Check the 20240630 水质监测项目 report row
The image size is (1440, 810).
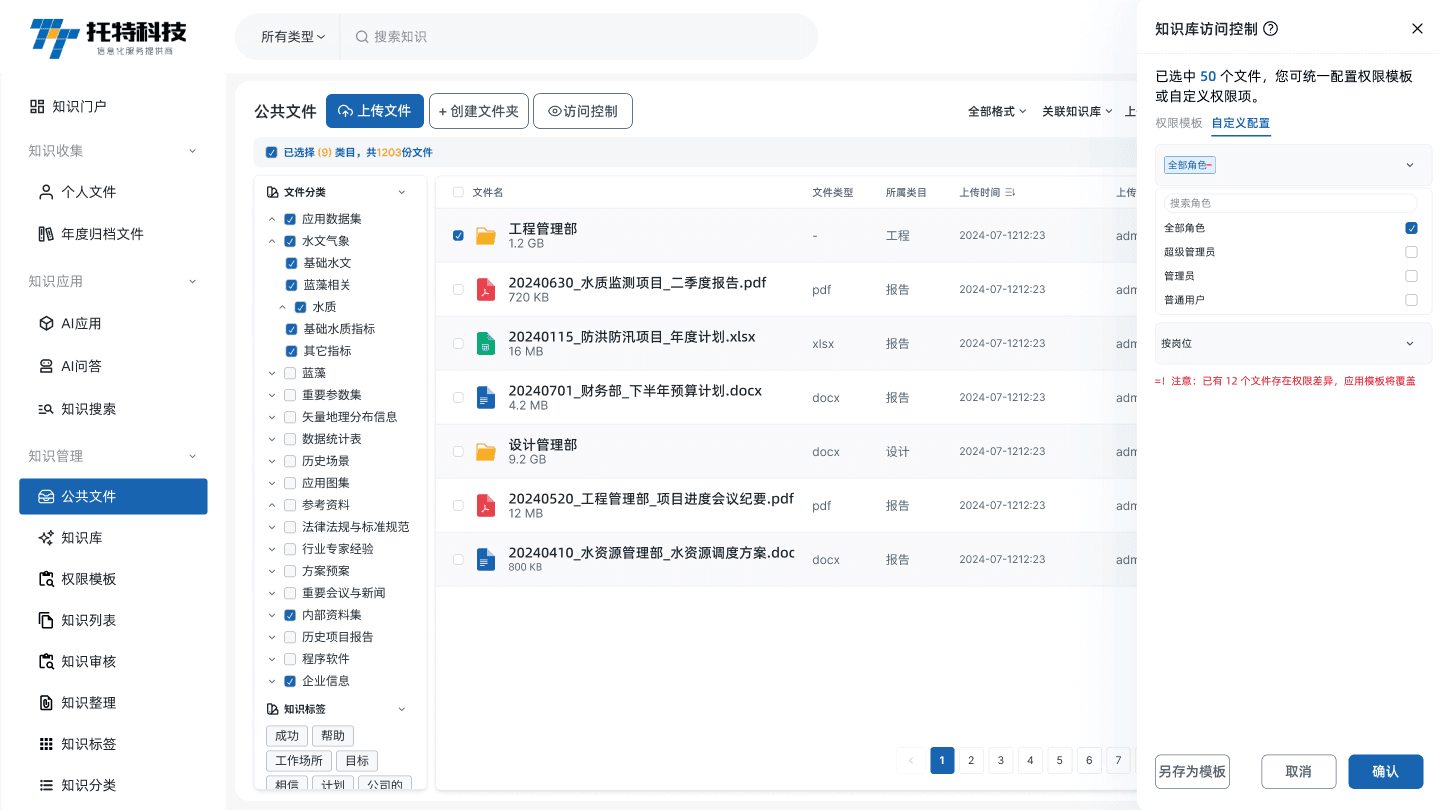458,289
